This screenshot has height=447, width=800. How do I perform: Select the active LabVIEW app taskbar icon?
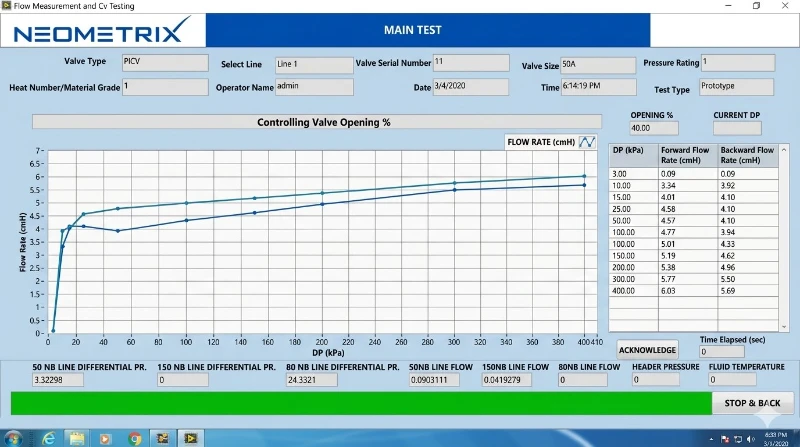coord(191,438)
